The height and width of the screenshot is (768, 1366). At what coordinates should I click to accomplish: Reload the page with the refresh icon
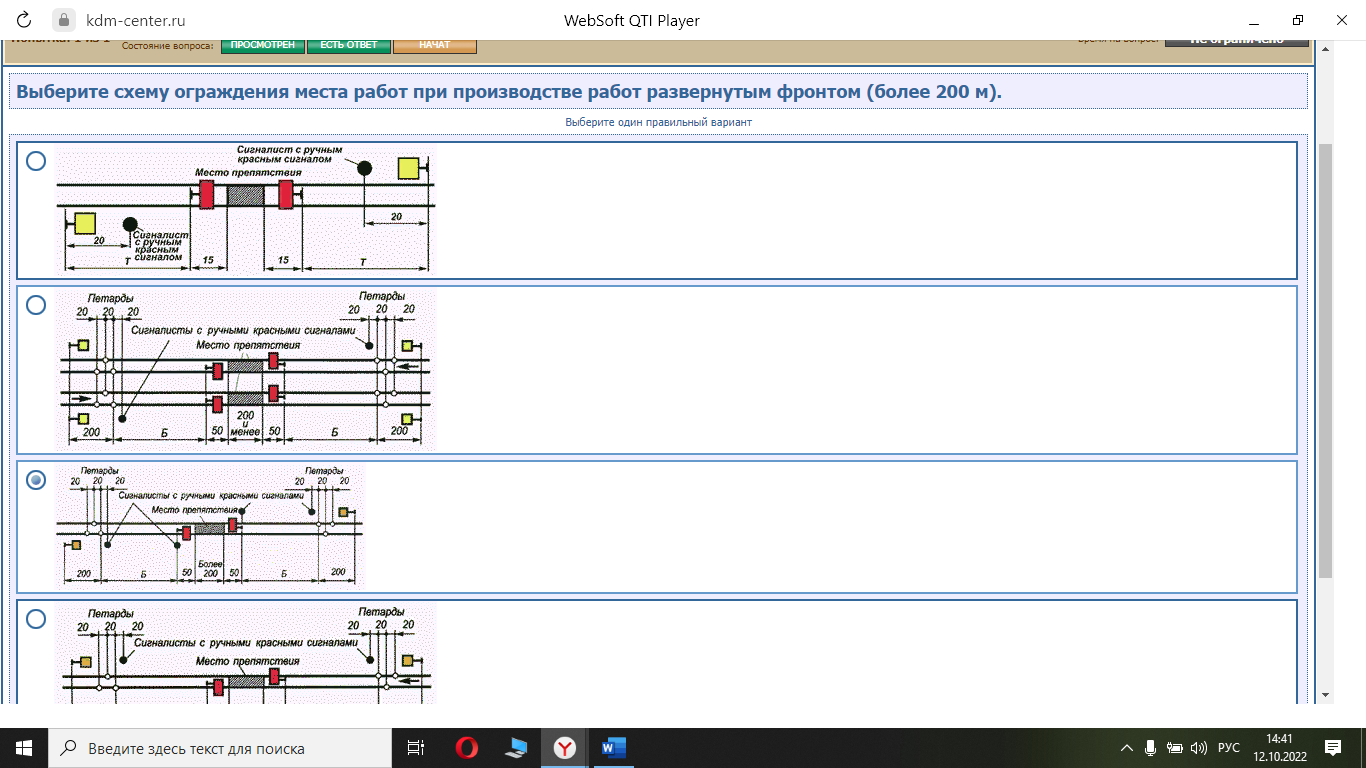26,20
